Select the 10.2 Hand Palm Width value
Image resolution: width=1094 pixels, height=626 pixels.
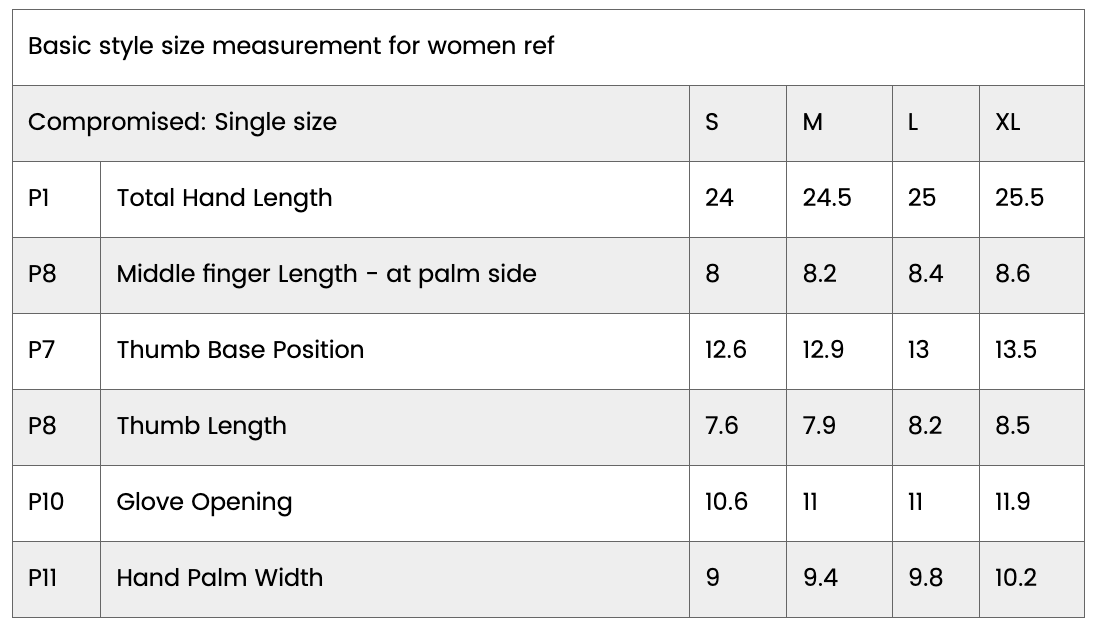(x=1016, y=578)
